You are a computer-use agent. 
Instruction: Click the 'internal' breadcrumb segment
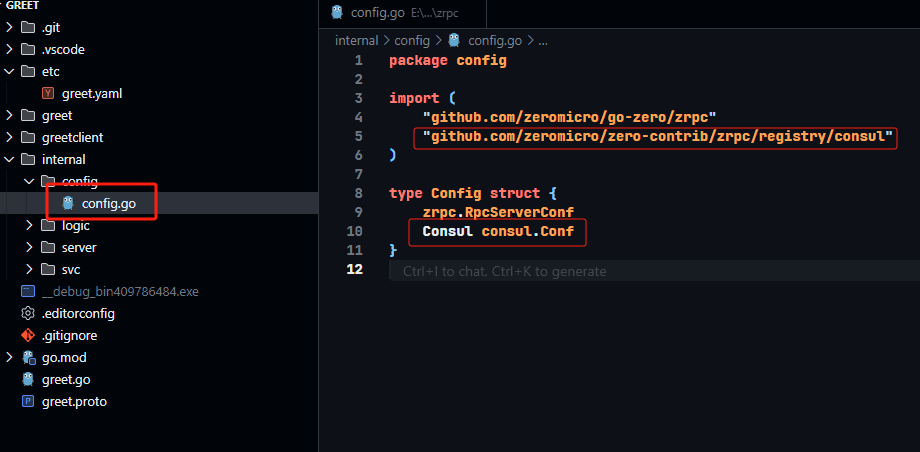(356, 41)
